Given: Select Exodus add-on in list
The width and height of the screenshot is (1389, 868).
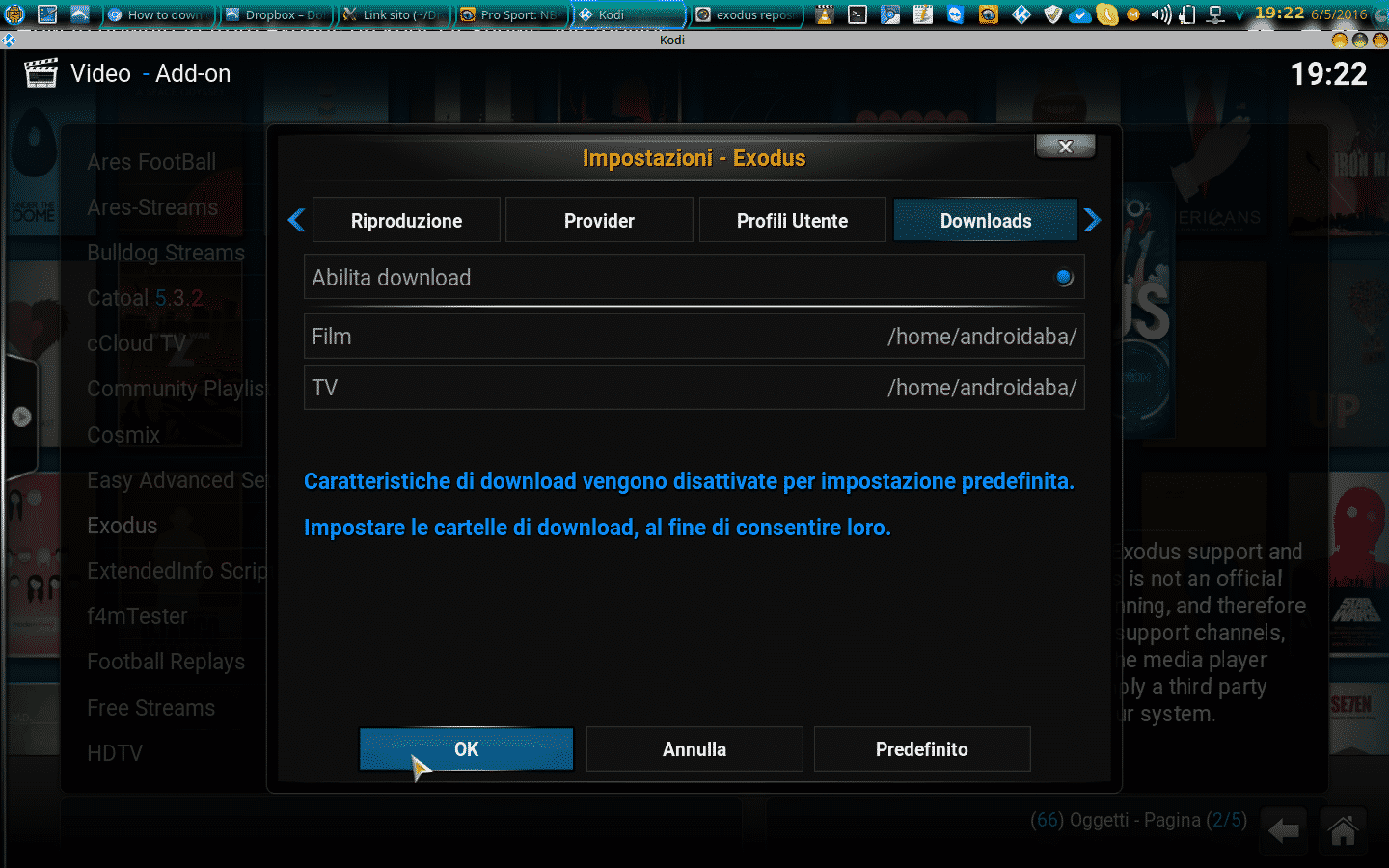Looking at the screenshot, I should (x=122, y=526).
